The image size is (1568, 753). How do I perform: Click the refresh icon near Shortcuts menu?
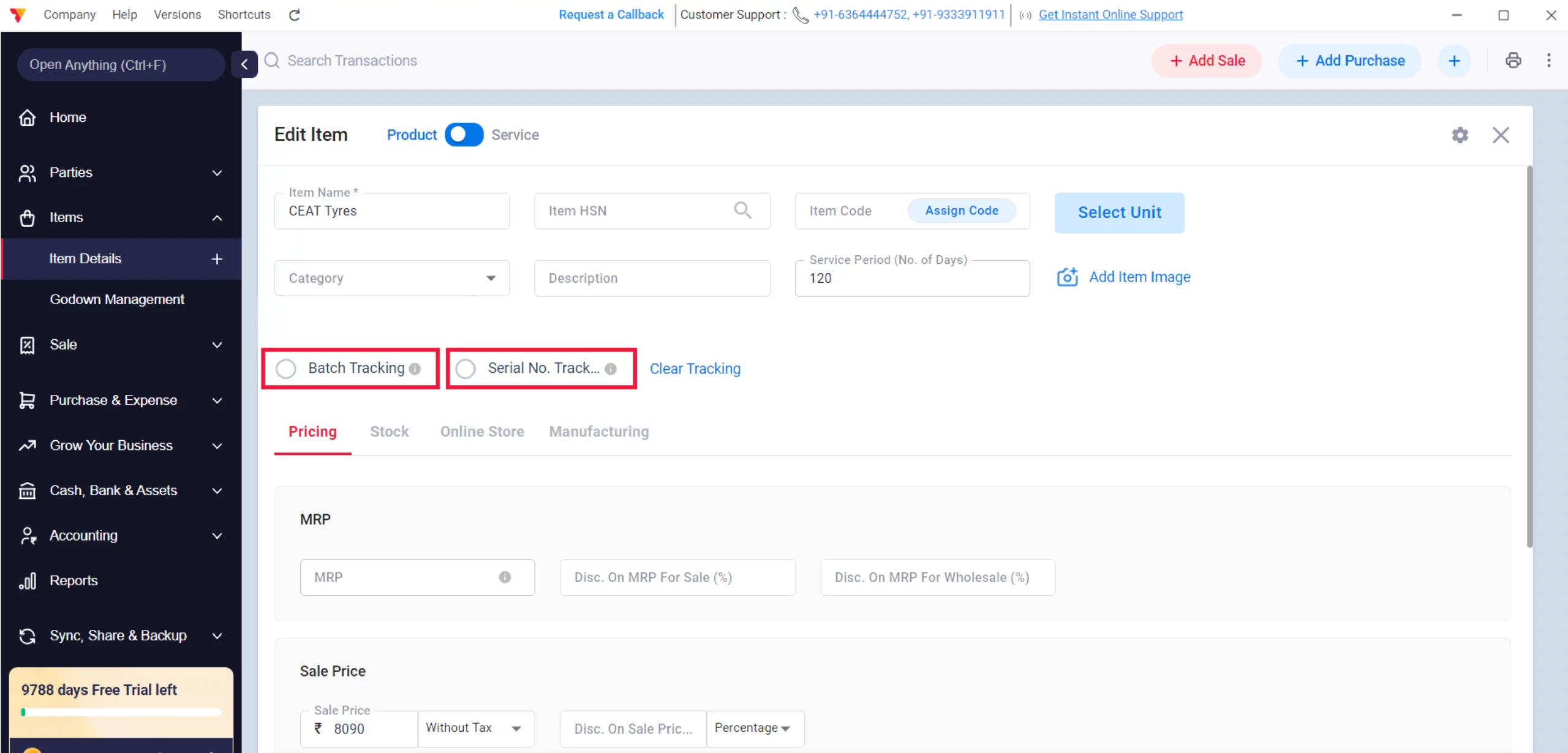point(294,14)
